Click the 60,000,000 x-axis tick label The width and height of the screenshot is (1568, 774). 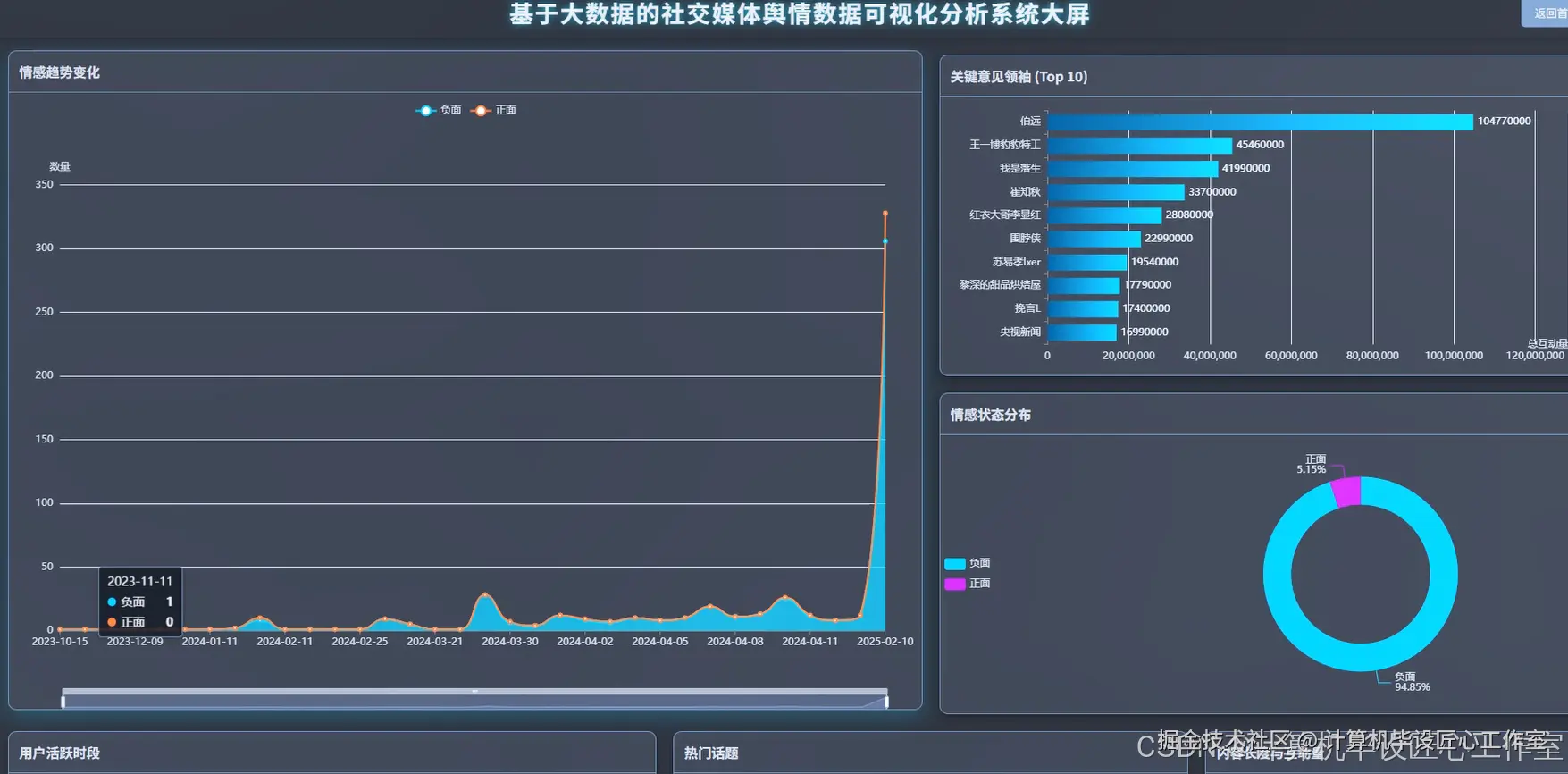click(x=1291, y=356)
